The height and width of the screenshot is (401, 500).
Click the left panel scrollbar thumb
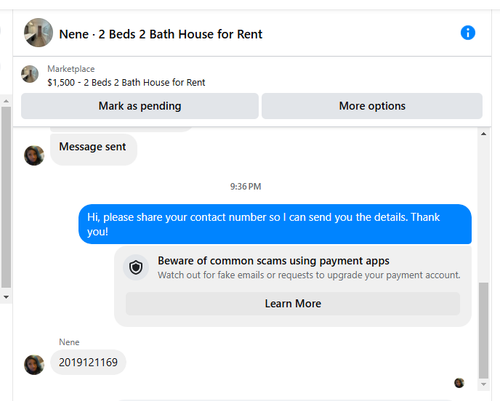pyautogui.click(x=6, y=197)
